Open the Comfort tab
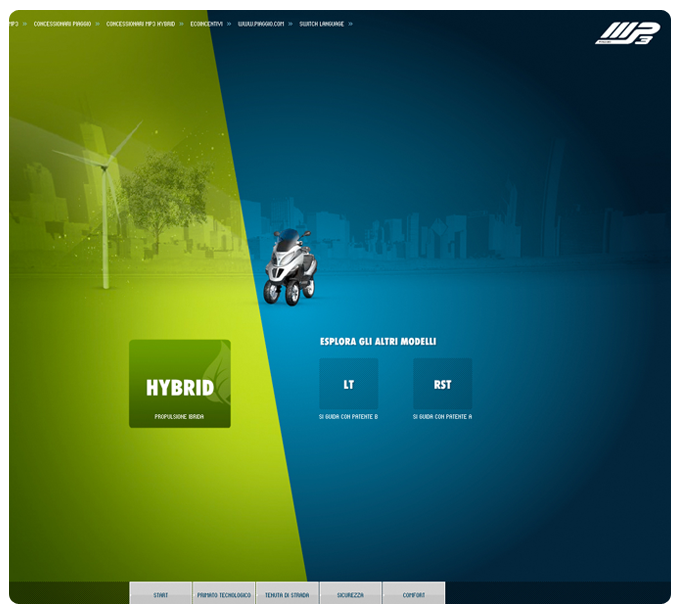Image resolution: width=680 pixels, height=615 pixels. 414,593
